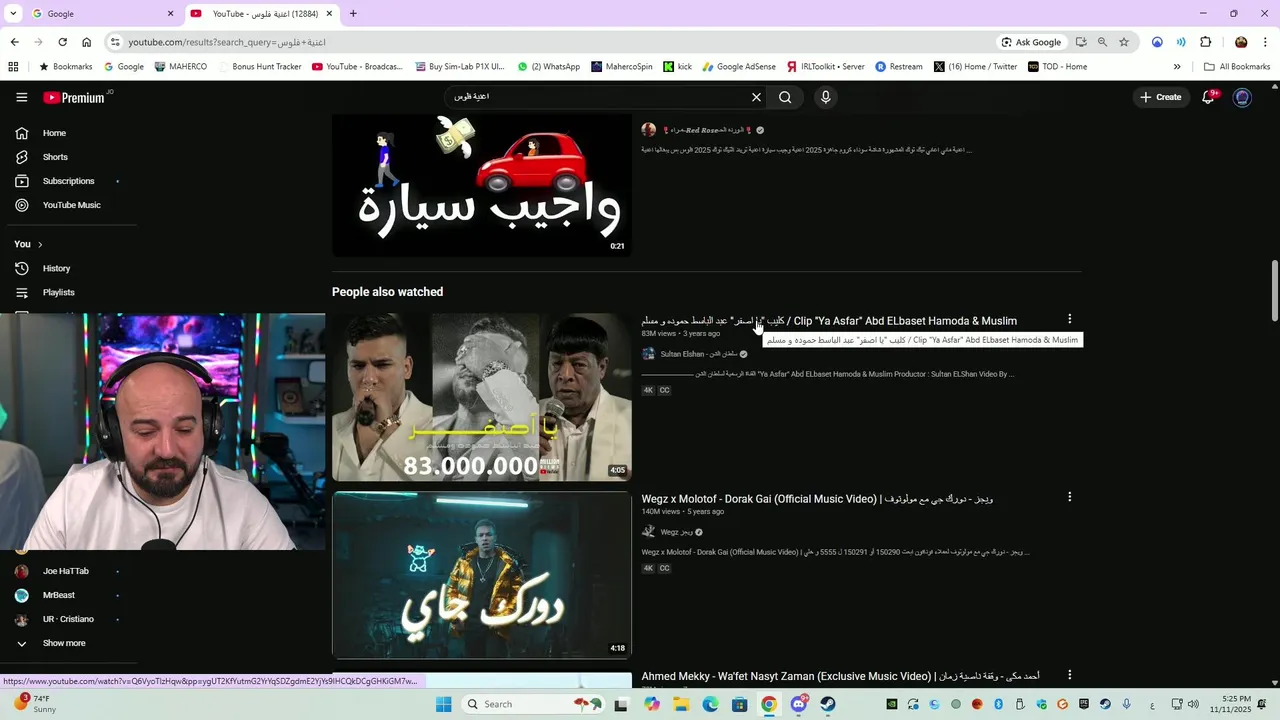Open more options for Ya Asfar video
The image size is (1280, 720).
1069,319
